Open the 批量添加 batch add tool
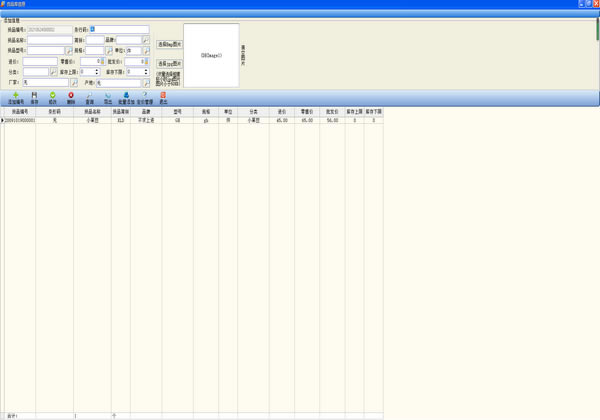The image size is (600, 420). (x=126, y=97)
